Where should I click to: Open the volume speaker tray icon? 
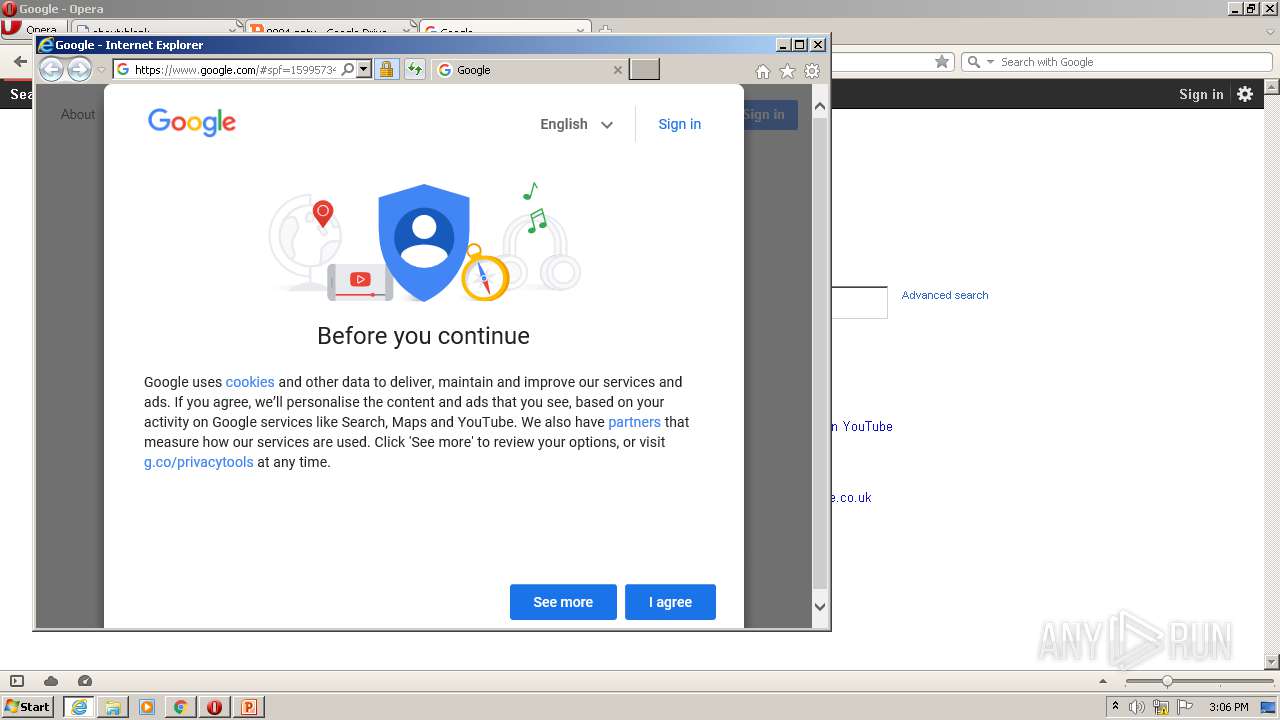click(1137, 707)
